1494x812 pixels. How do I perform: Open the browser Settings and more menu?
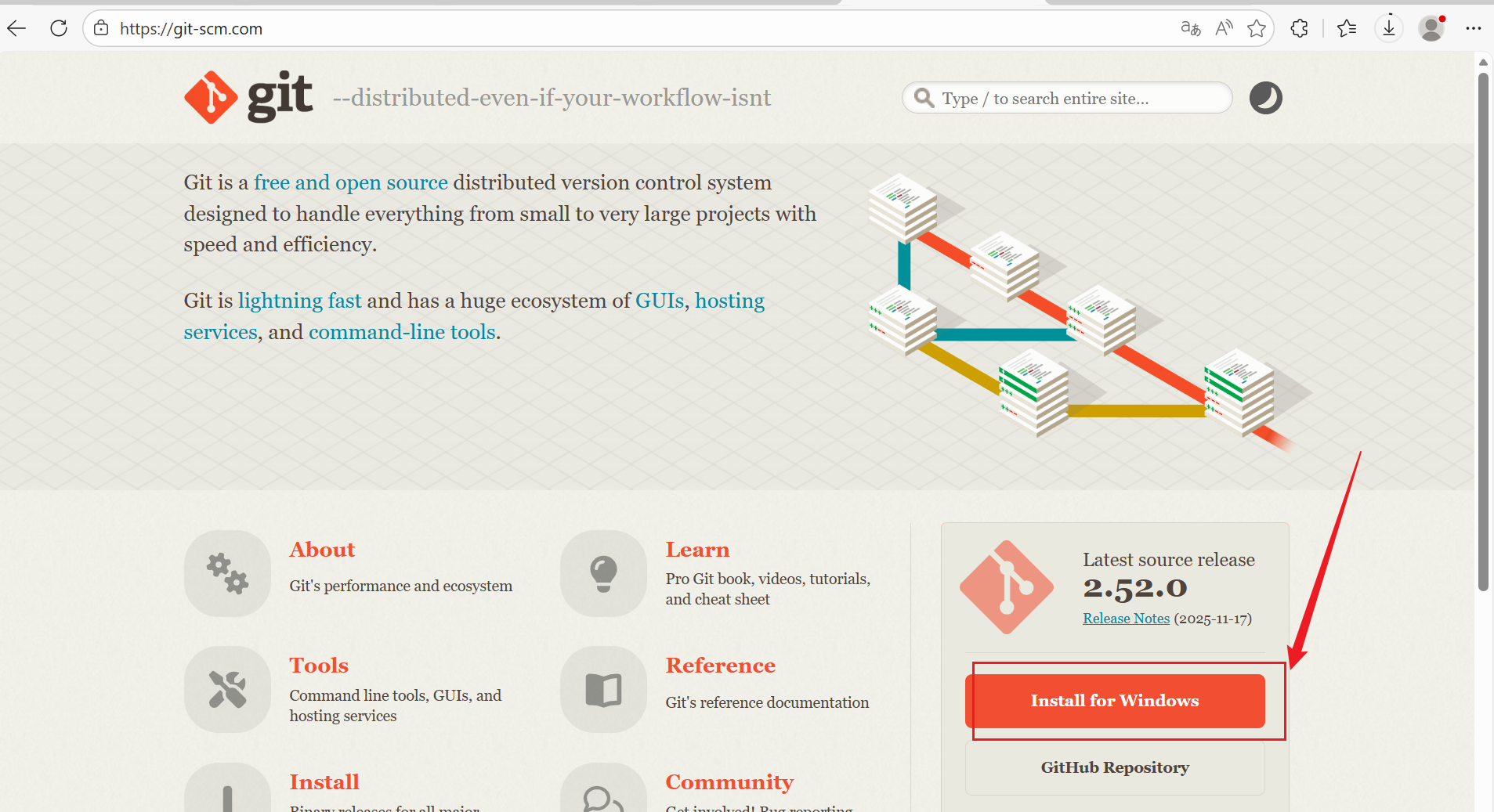pyautogui.click(x=1473, y=29)
